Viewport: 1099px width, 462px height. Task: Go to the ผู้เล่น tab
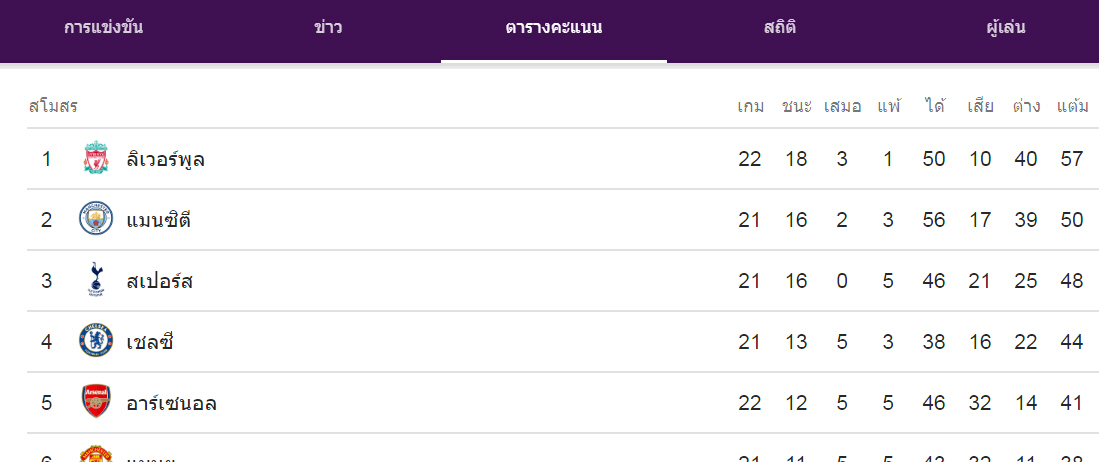(1005, 28)
